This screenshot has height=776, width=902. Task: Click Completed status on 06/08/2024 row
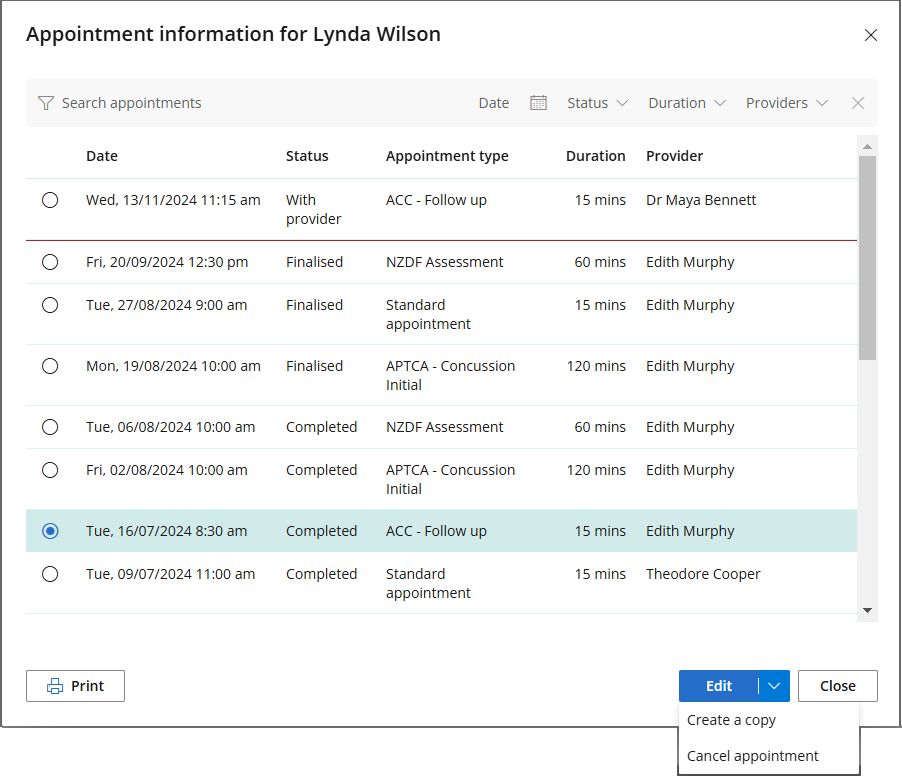point(322,427)
